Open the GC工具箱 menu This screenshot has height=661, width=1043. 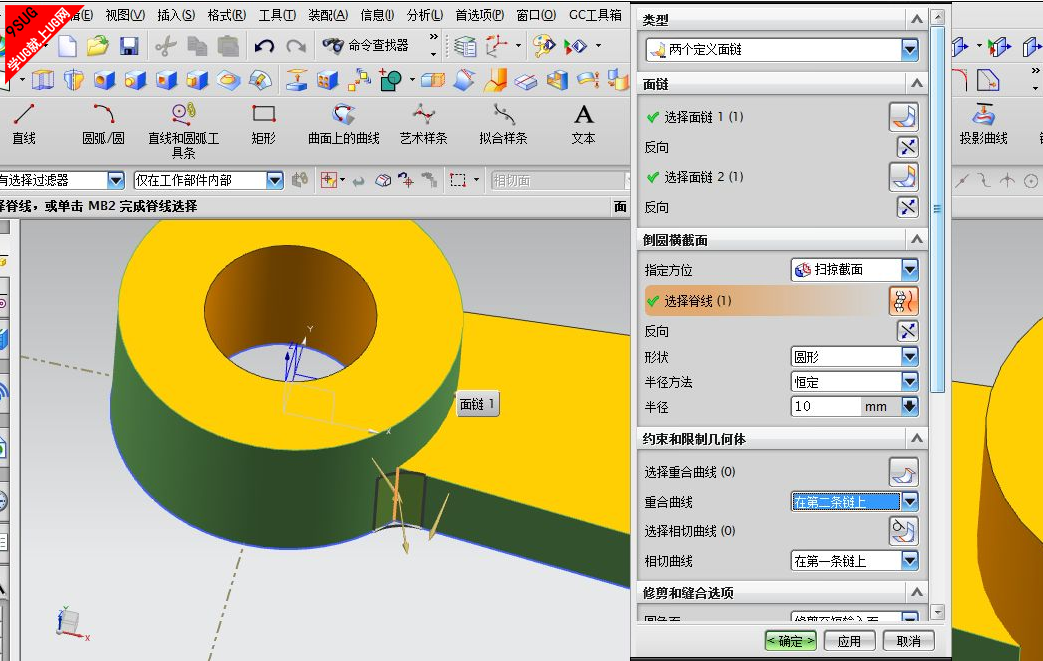point(595,15)
